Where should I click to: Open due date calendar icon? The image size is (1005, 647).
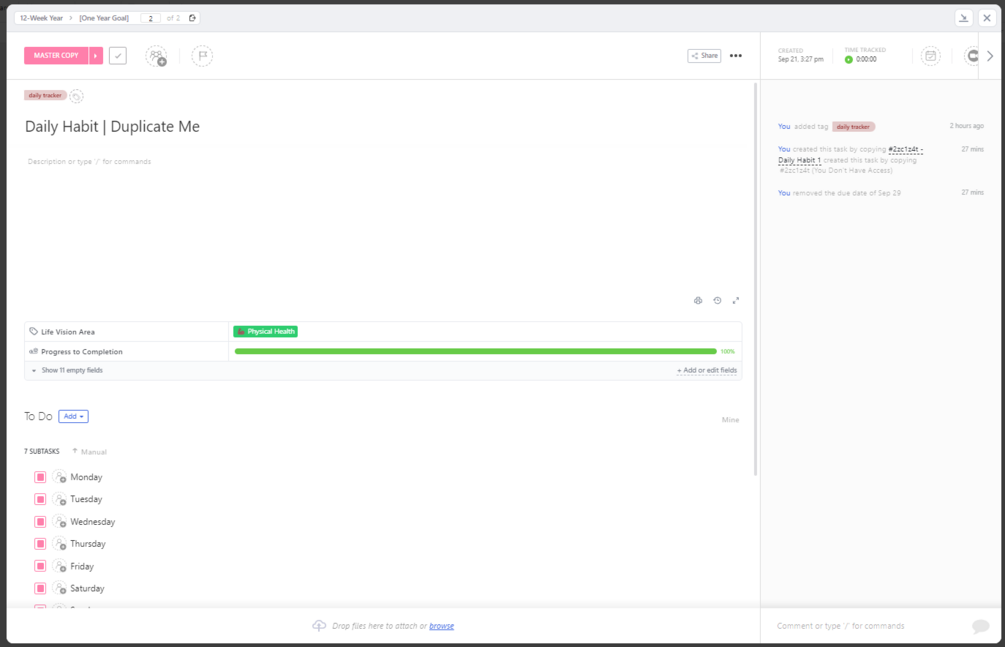(931, 56)
